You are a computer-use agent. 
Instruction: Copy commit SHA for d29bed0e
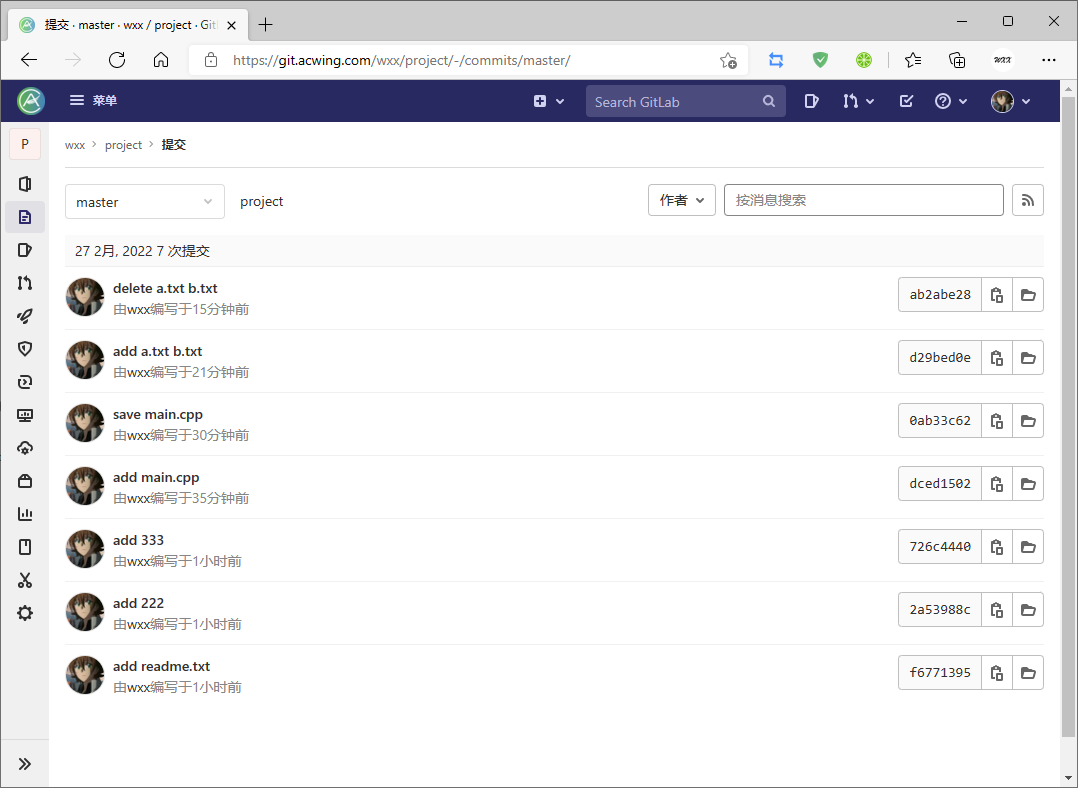(996, 358)
